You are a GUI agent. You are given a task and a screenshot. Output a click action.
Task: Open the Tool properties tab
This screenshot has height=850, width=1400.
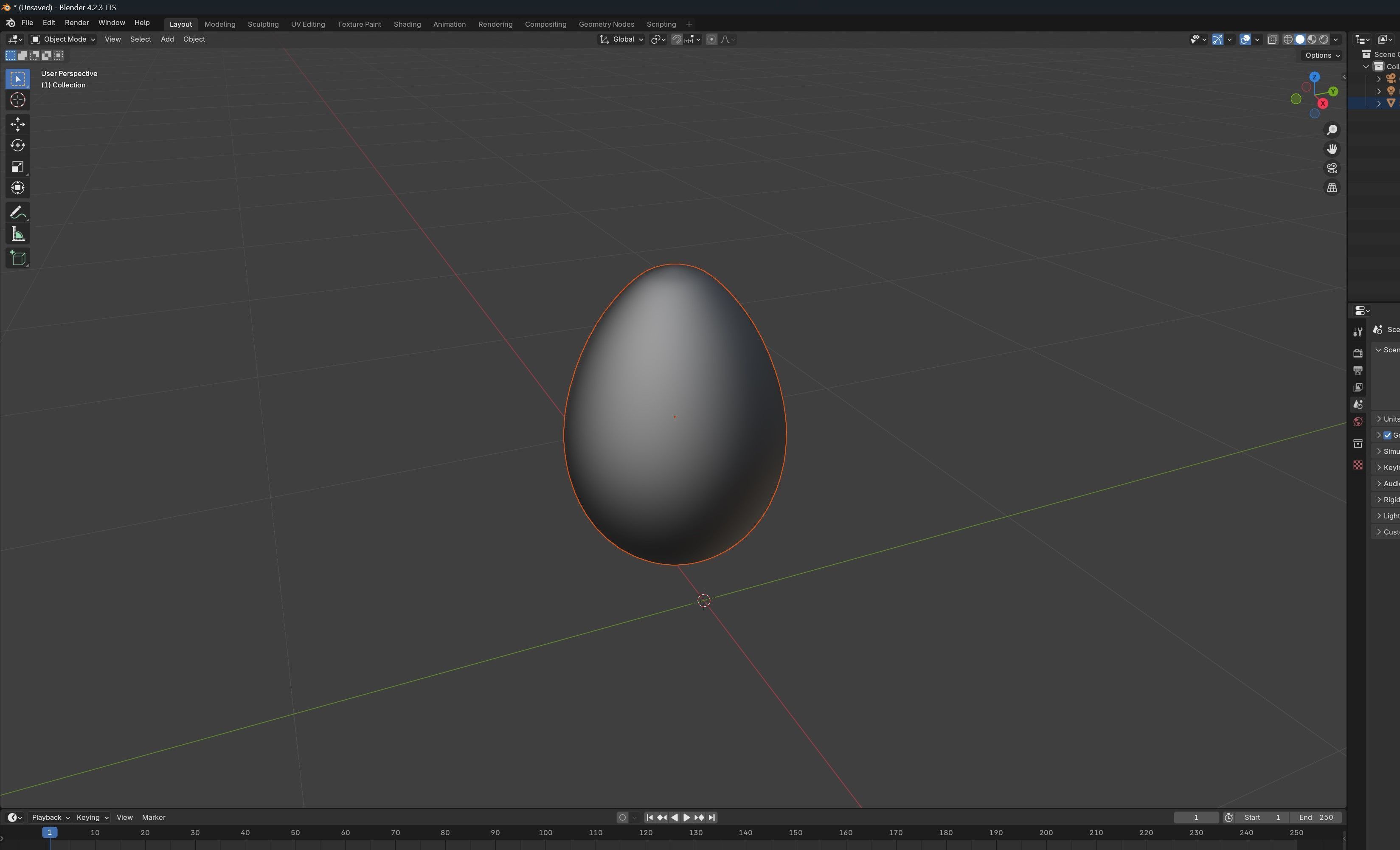click(1358, 332)
